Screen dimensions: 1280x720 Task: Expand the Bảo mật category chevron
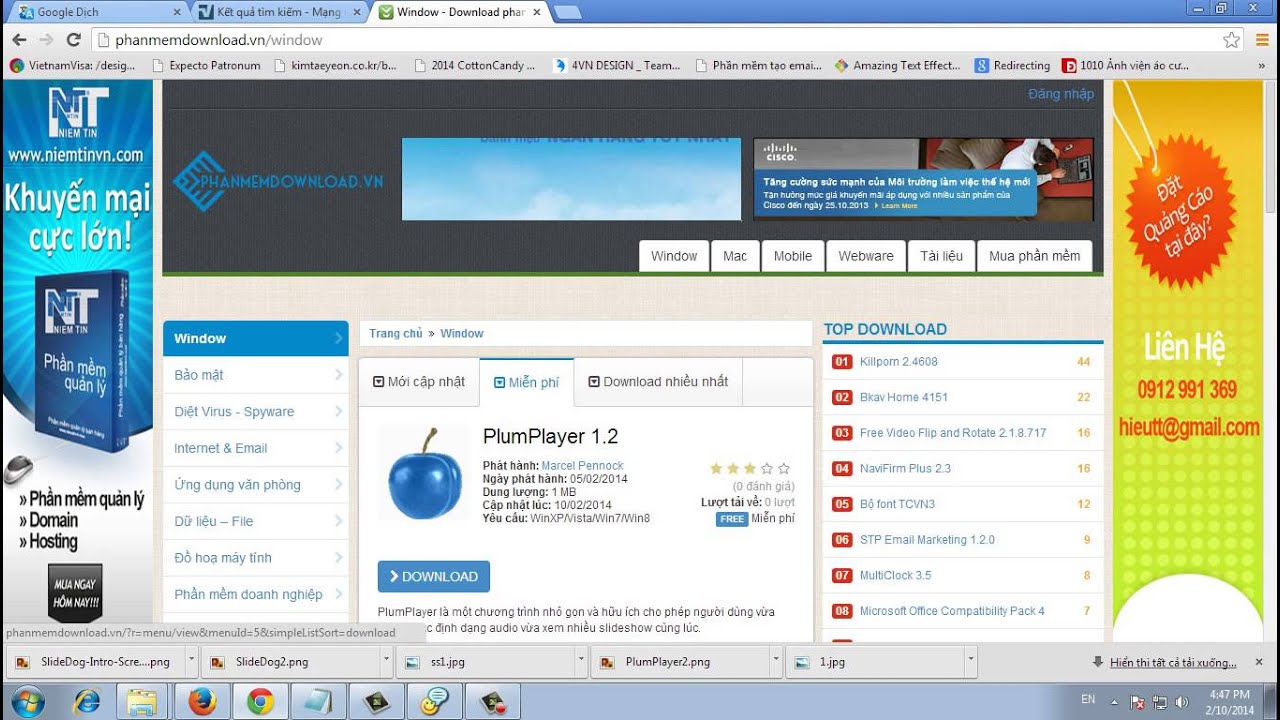(x=338, y=375)
